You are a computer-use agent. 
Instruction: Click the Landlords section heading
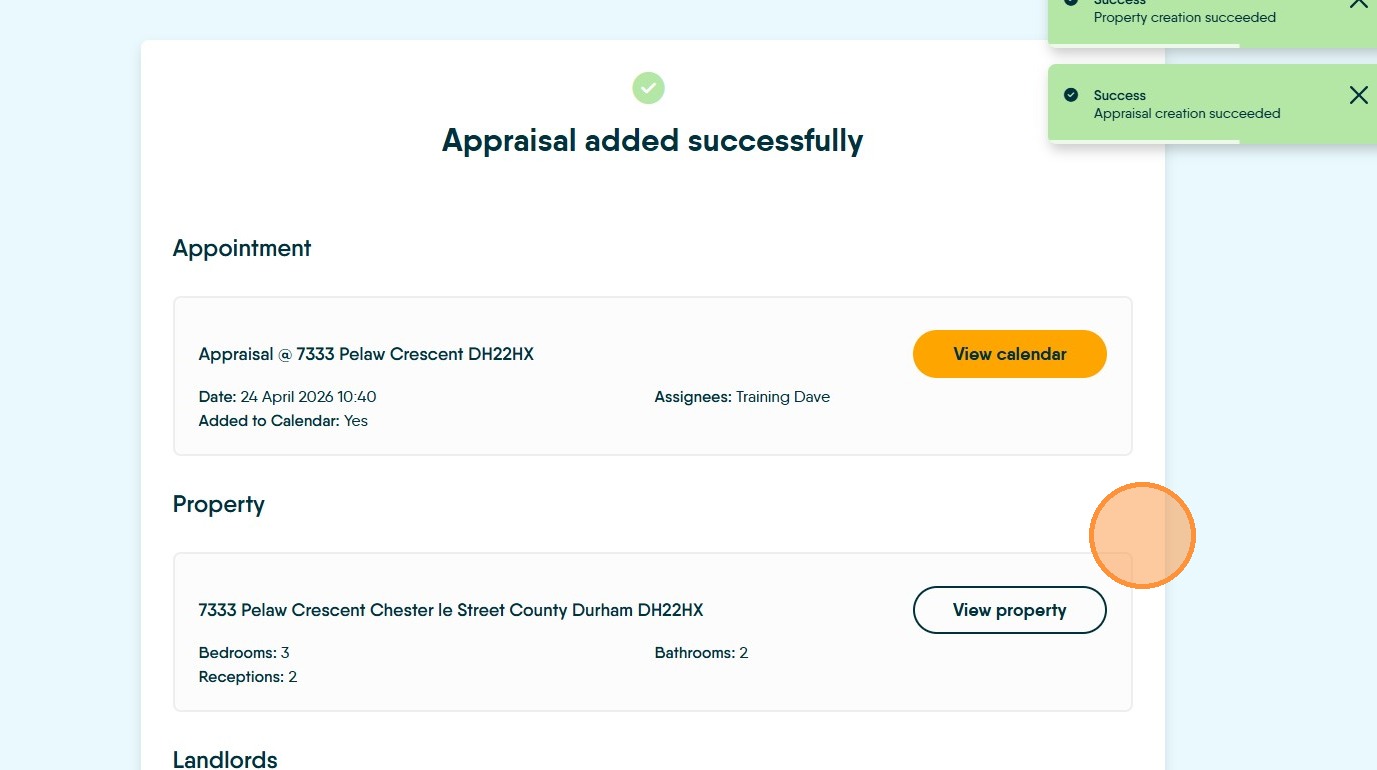(225, 759)
